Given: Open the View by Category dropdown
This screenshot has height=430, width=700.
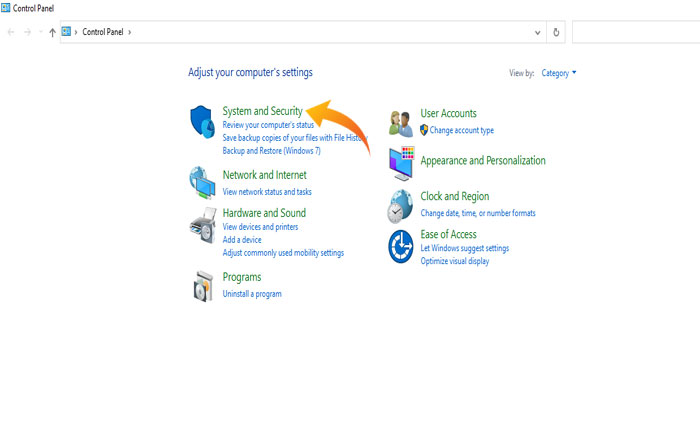Looking at the screenshot, I should [559, 73].
